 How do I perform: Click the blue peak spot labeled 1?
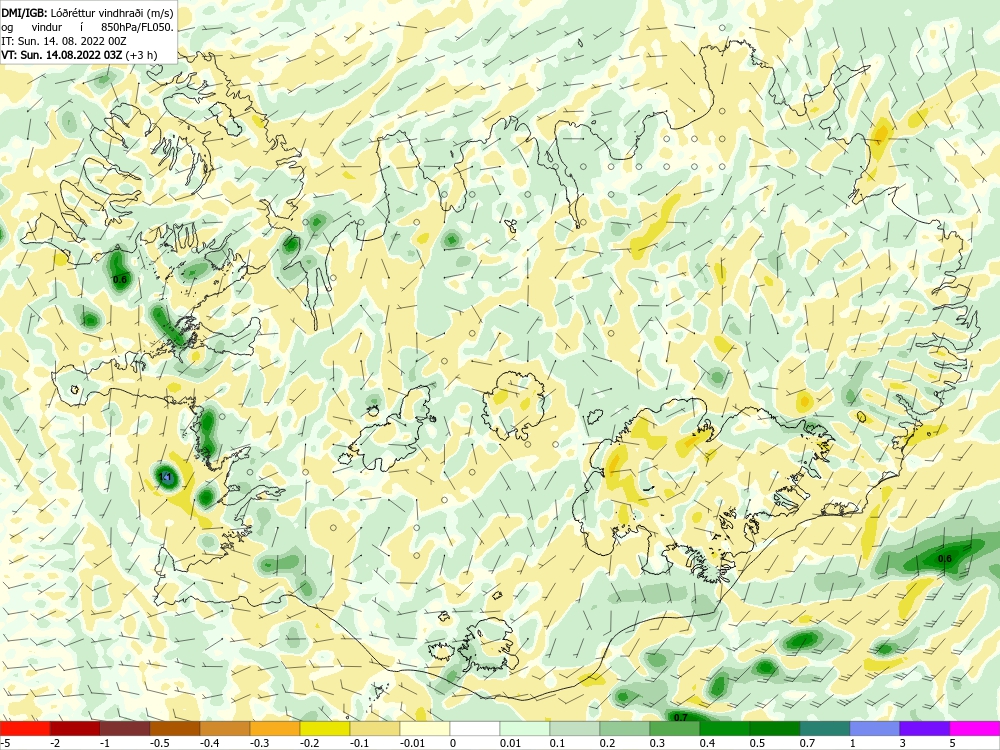click(x=166, y=476)
